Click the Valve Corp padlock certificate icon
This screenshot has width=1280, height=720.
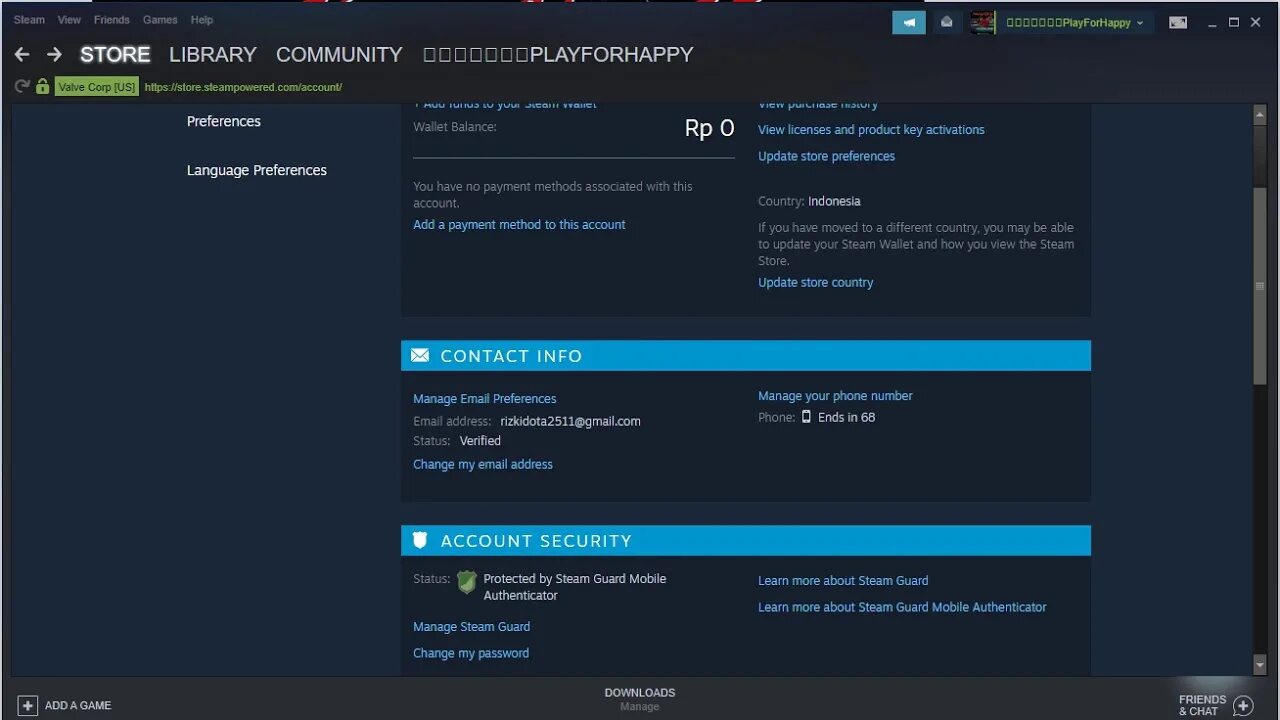pos(41,87)
